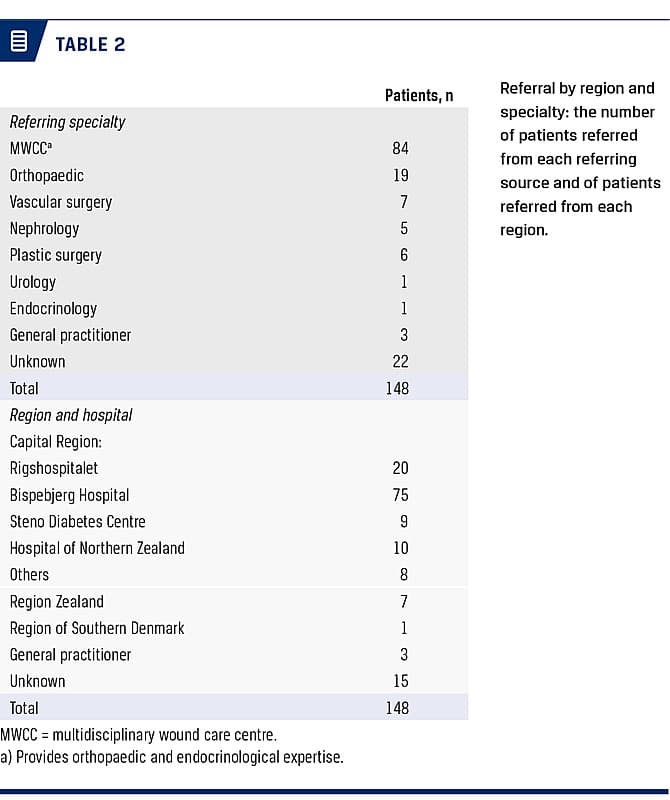670x800 pixels.
Task: Click the Plastic surgery row label
Action: click(x=56, y=255)
